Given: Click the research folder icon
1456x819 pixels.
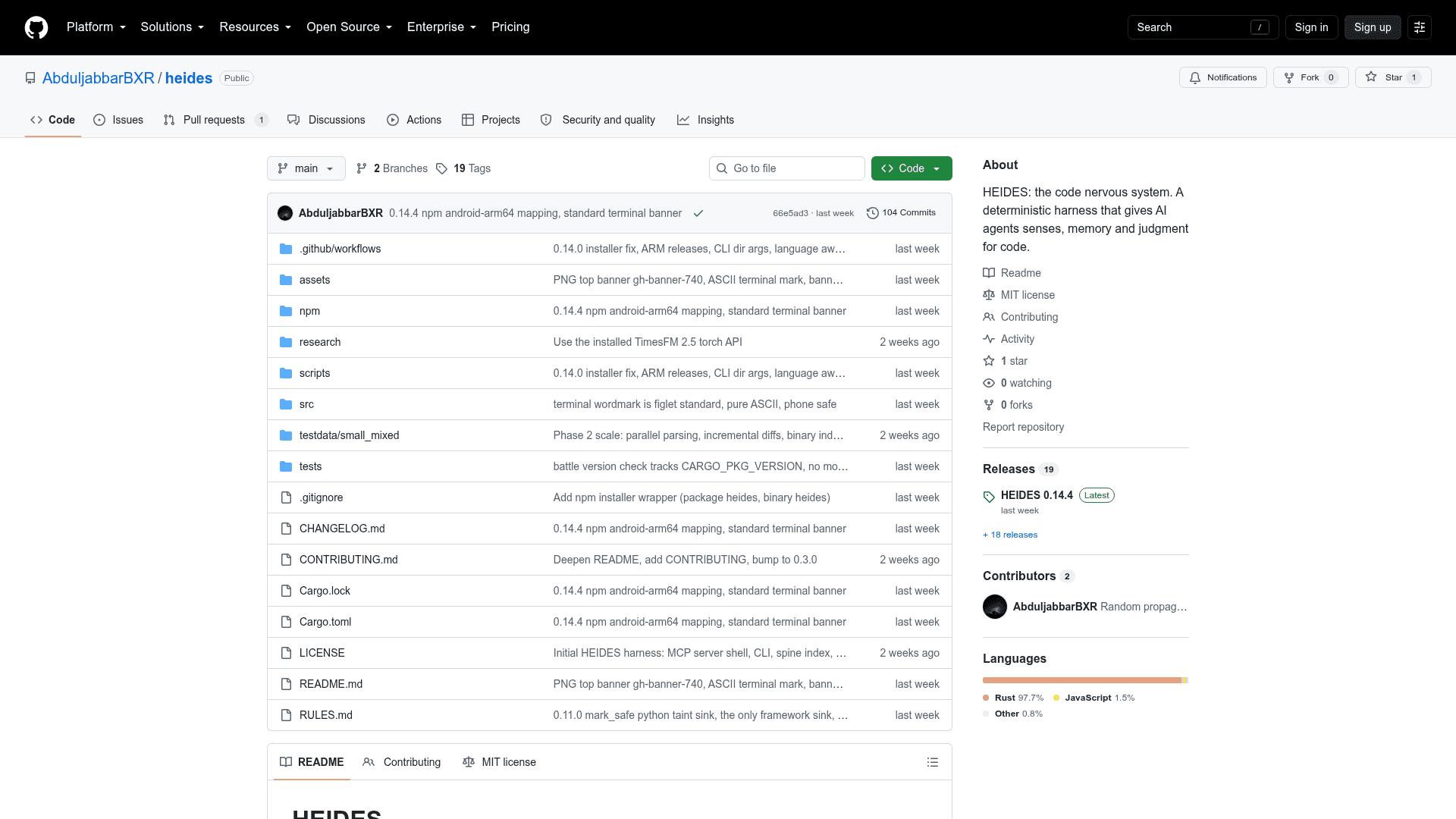Looking at the screenshot, I should point(286,342).
